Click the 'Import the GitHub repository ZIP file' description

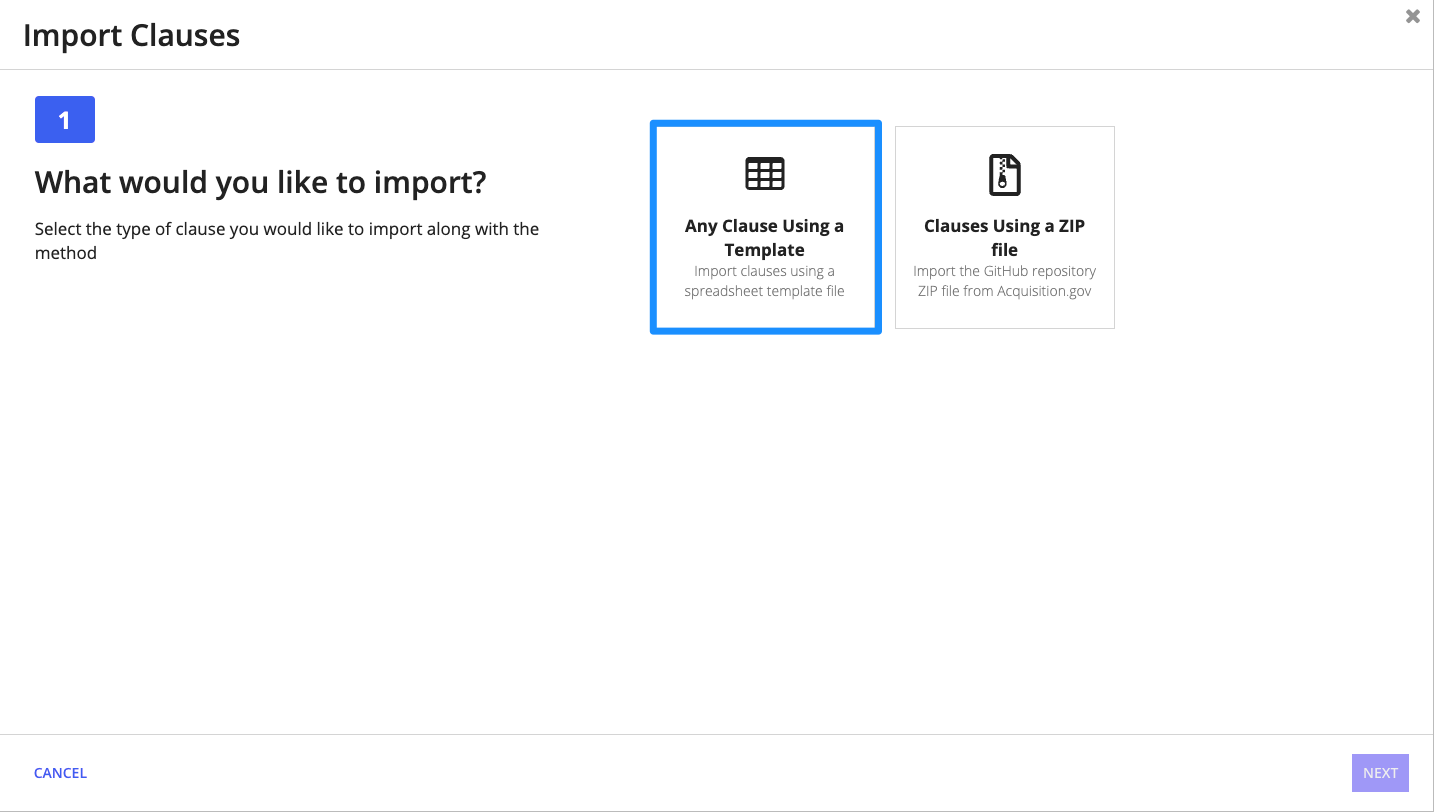pyautogui.click(x=1004, y=281)
